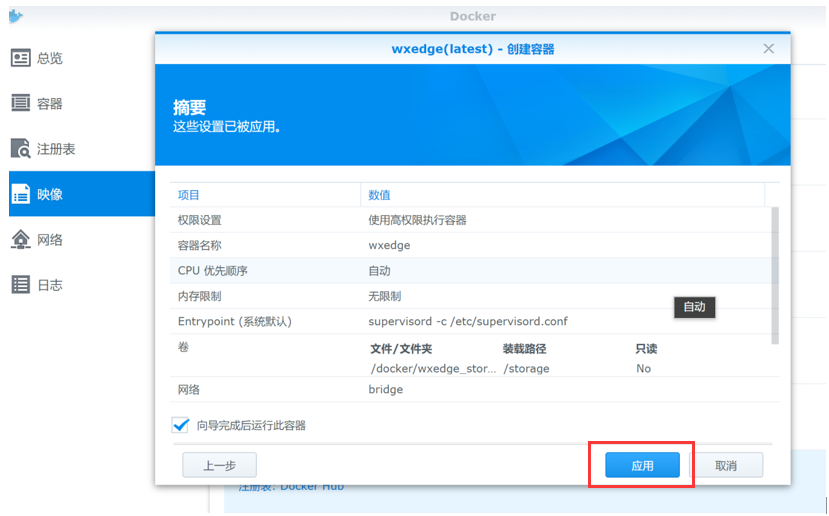
Task: Toggle run container after wizard checkbox
Action: (181, 425)
